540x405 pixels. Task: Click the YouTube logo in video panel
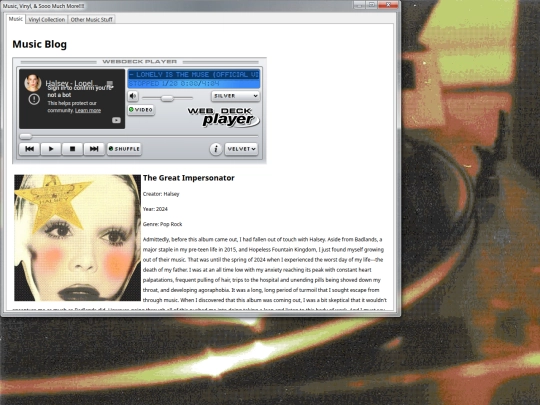click(116, 120)
